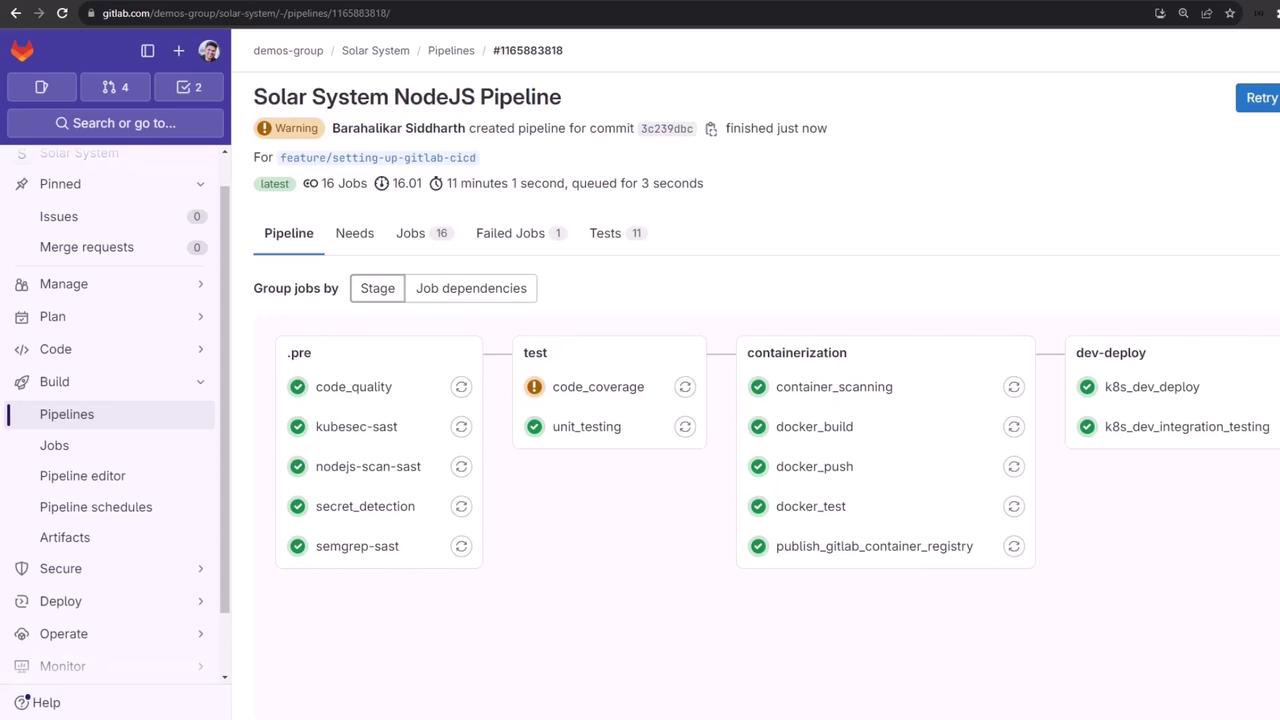Screen dimensions: 1280x720
Task: Group jobs by Job dependencies
Action: pyautogui.click(x=471, y=288)
